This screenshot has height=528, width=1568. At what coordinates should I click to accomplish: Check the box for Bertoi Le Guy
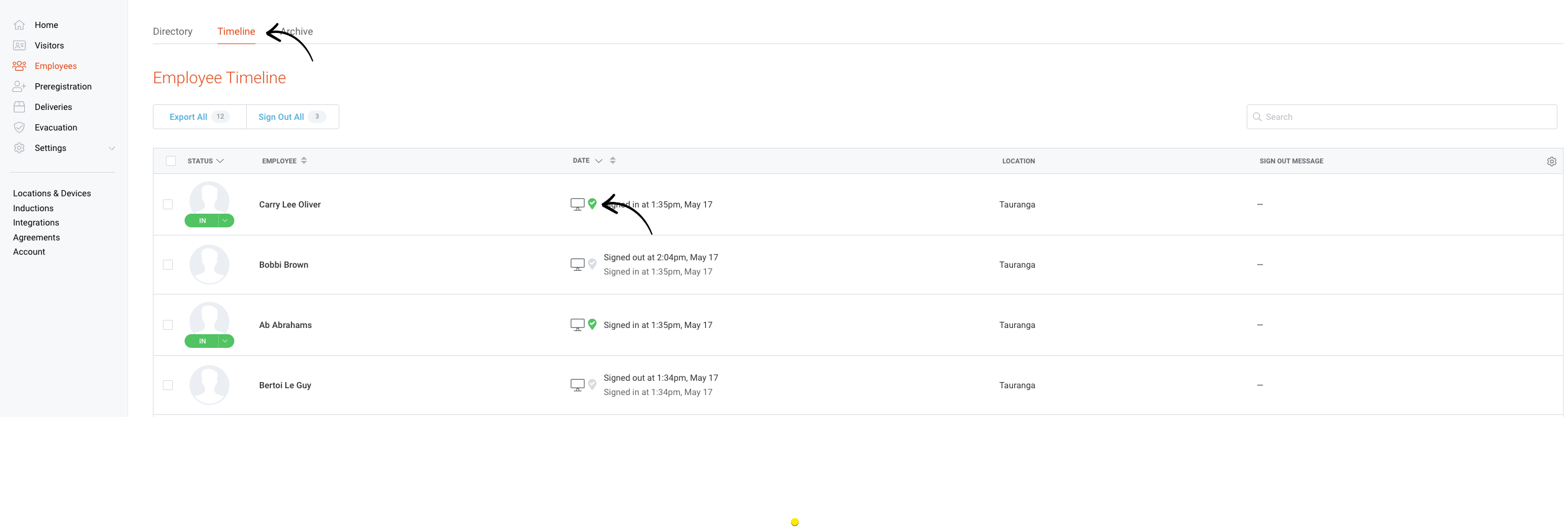(x=168, y=385)
